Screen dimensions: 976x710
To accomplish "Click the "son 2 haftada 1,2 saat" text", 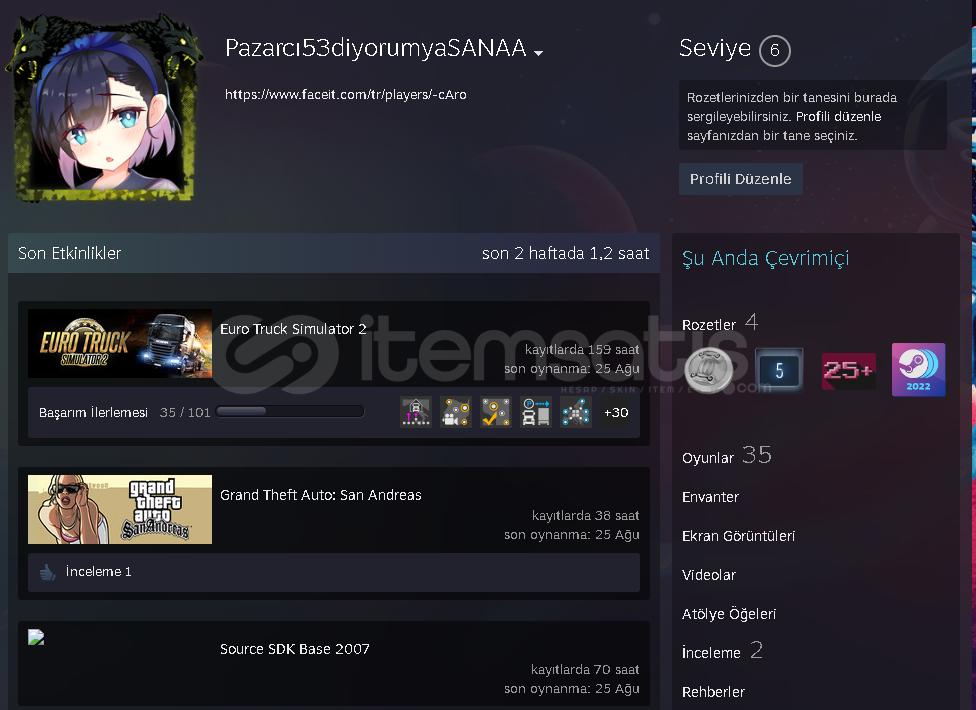I will point(565,253).
